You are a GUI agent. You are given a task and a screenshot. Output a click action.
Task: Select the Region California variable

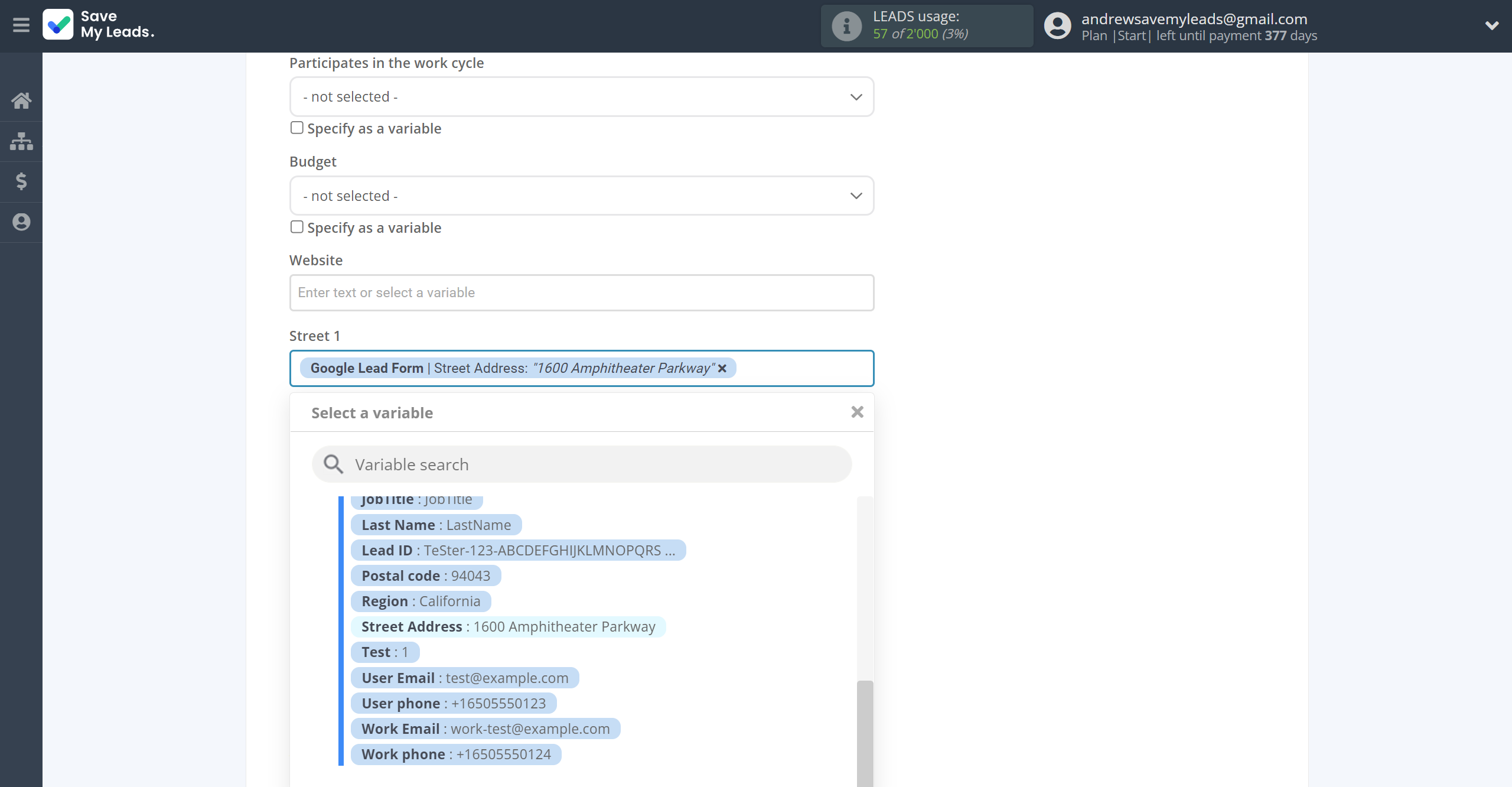click(421, 601)
